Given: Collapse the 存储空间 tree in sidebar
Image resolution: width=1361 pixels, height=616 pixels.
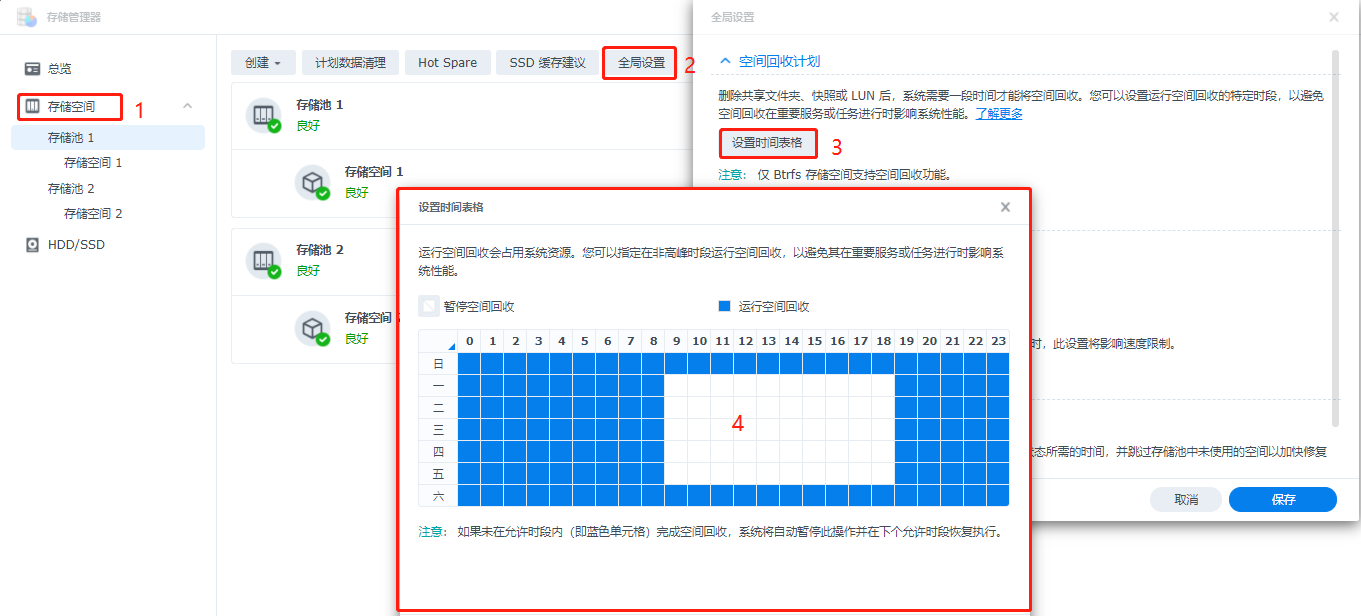Looking at the screenshot, I should (x=185, y=106).
